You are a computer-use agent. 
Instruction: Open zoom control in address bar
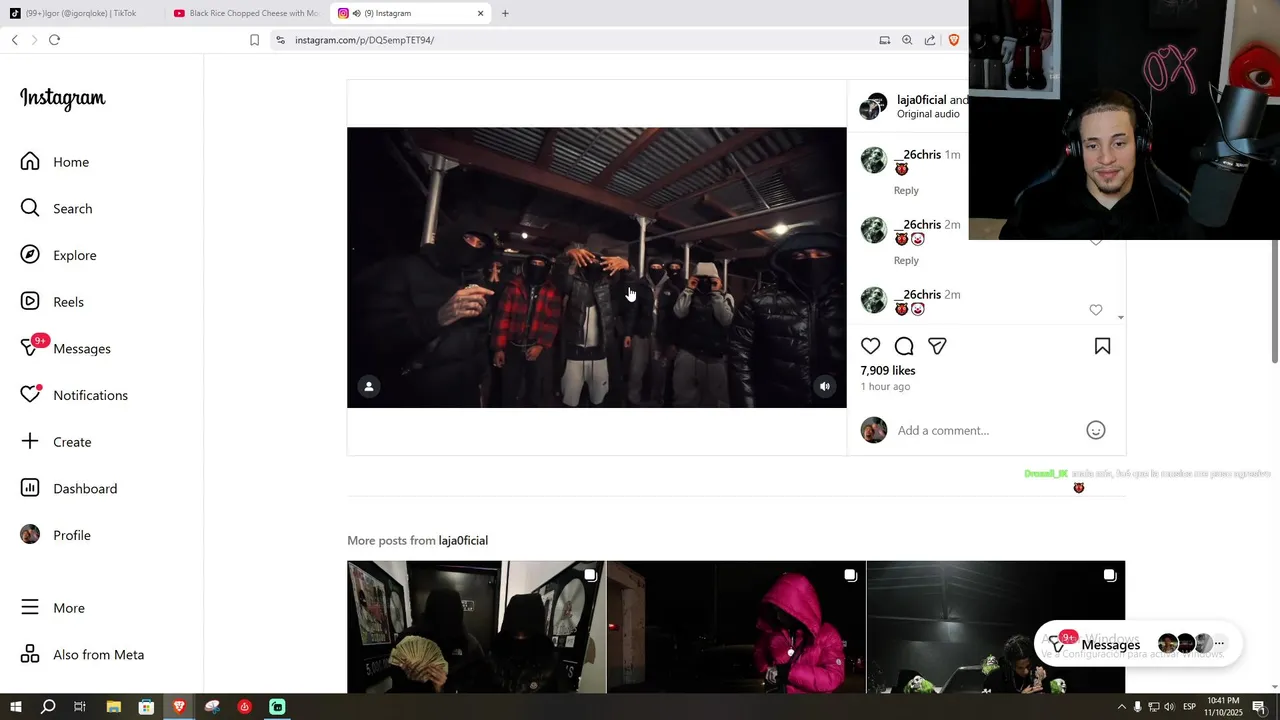[907, 40]
